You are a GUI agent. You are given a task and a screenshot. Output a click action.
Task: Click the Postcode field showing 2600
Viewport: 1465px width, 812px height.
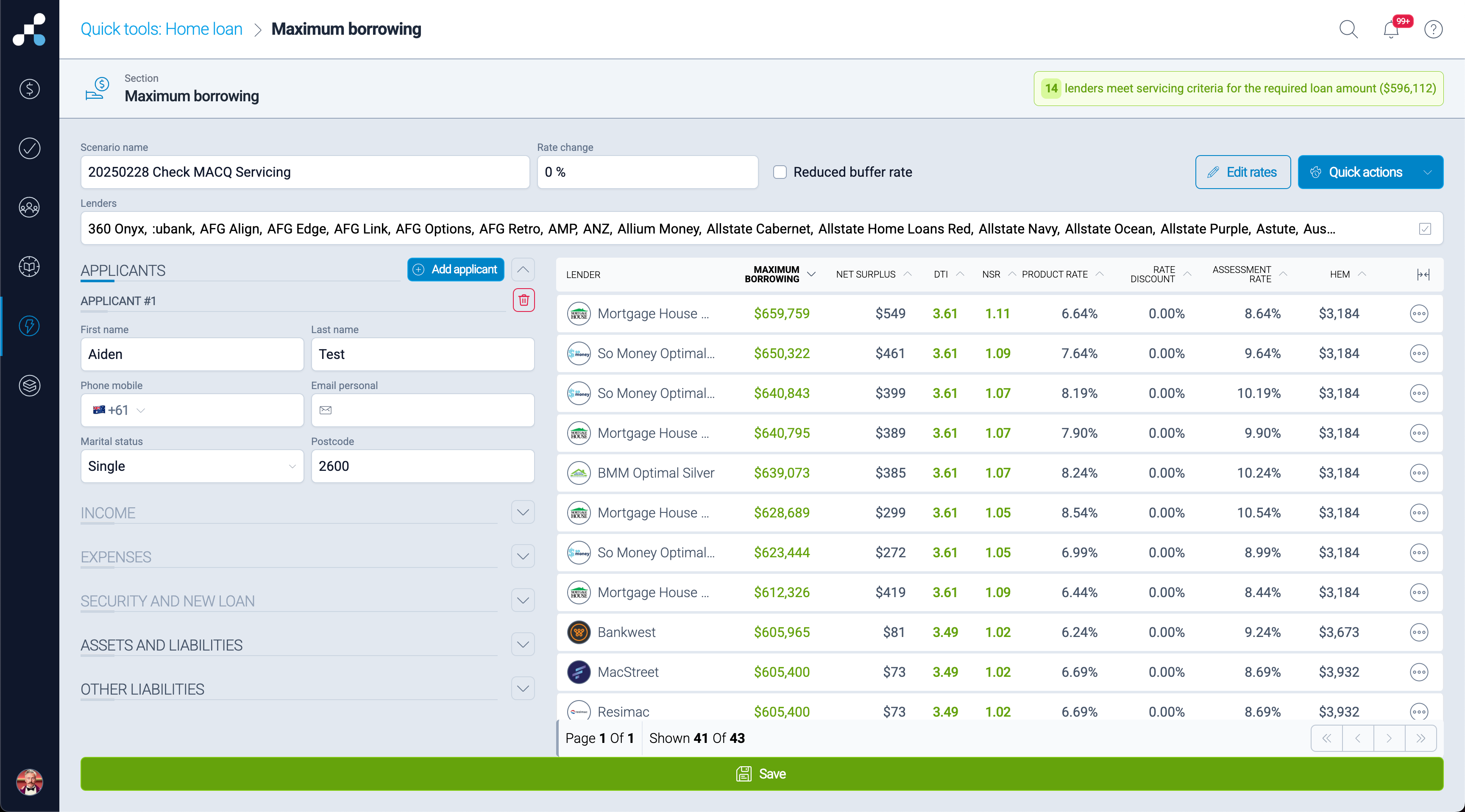[x=423, y=466]
